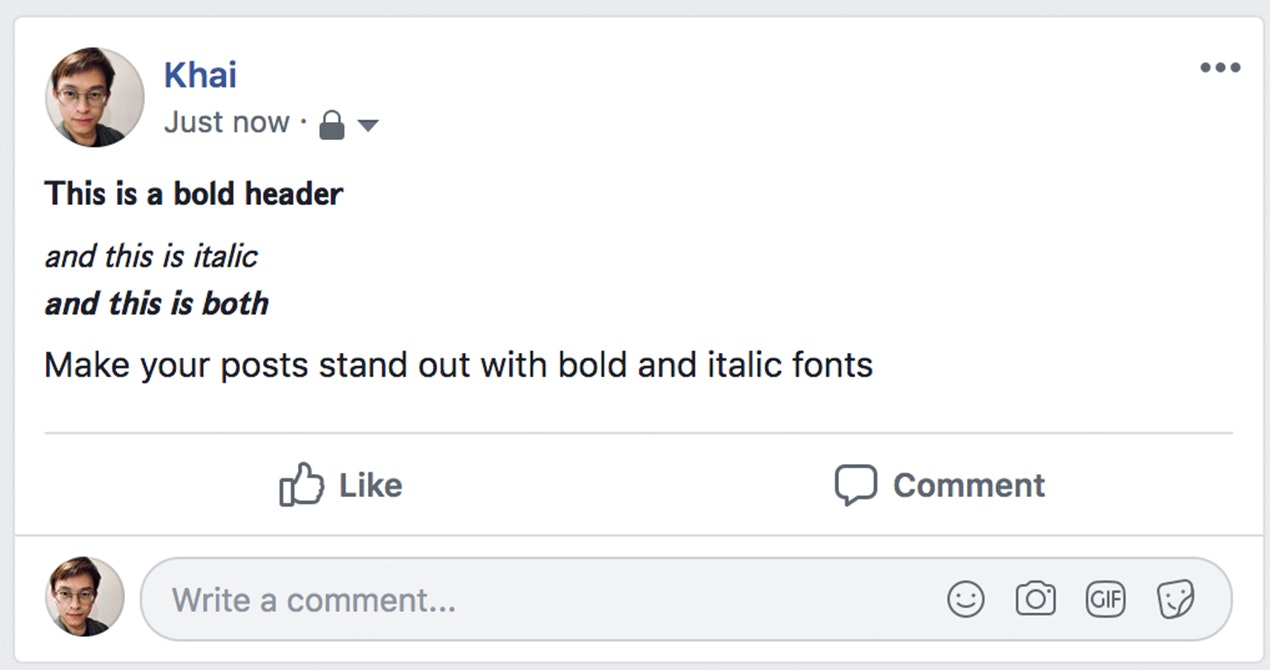Attach a photo with the camera icon
Viewport: 1270px width, 670px height.
1036,599
